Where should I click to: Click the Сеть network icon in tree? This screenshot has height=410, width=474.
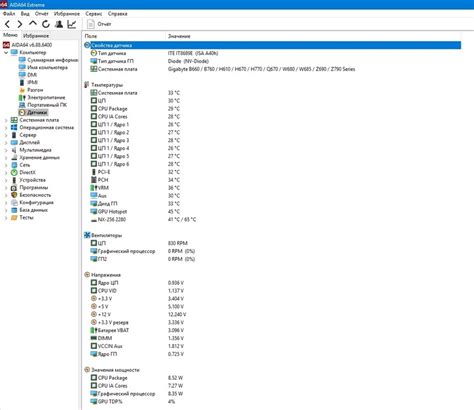coord(14,165)
